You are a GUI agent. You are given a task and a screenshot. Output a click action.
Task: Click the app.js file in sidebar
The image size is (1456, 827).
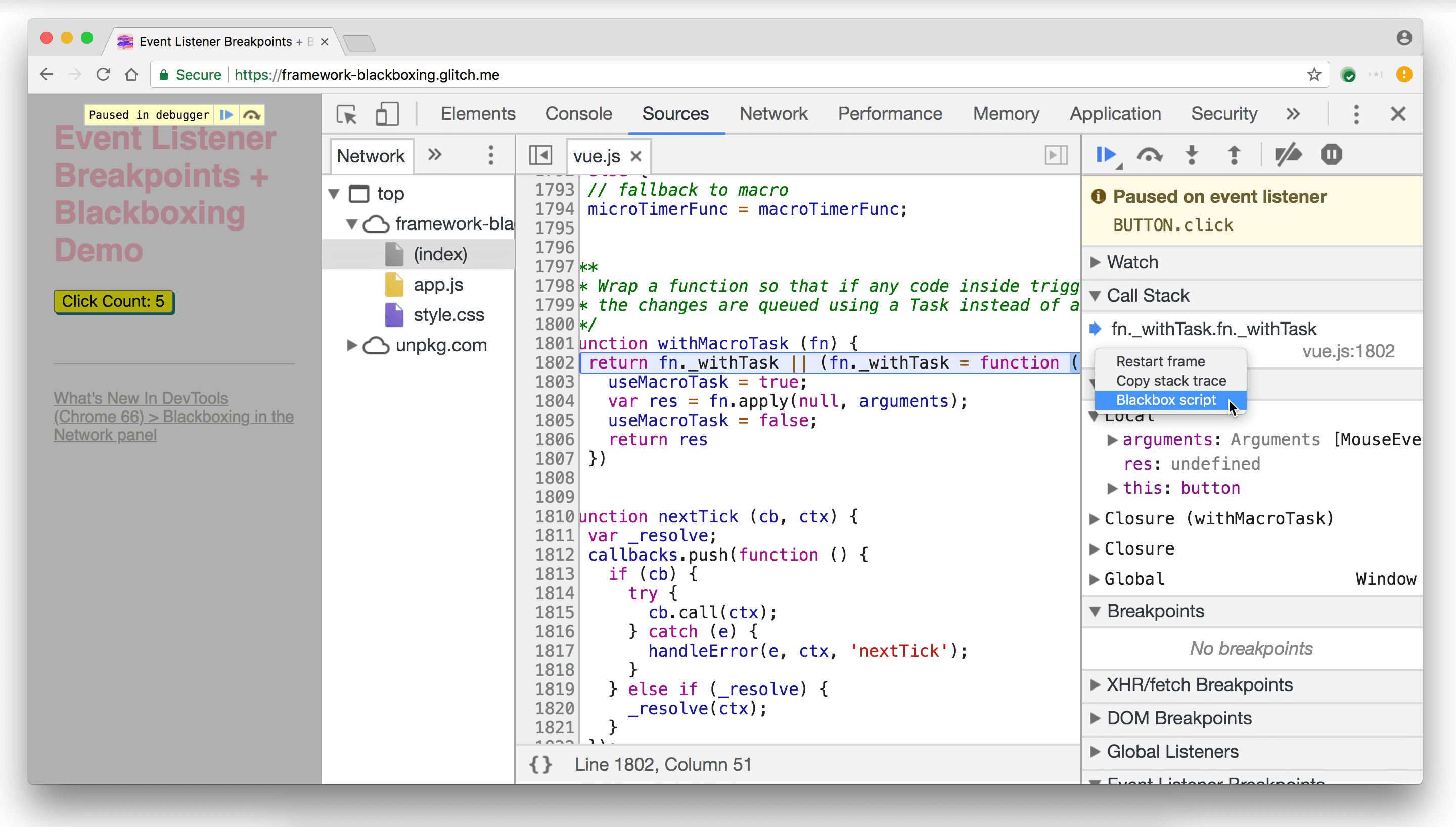437,284
